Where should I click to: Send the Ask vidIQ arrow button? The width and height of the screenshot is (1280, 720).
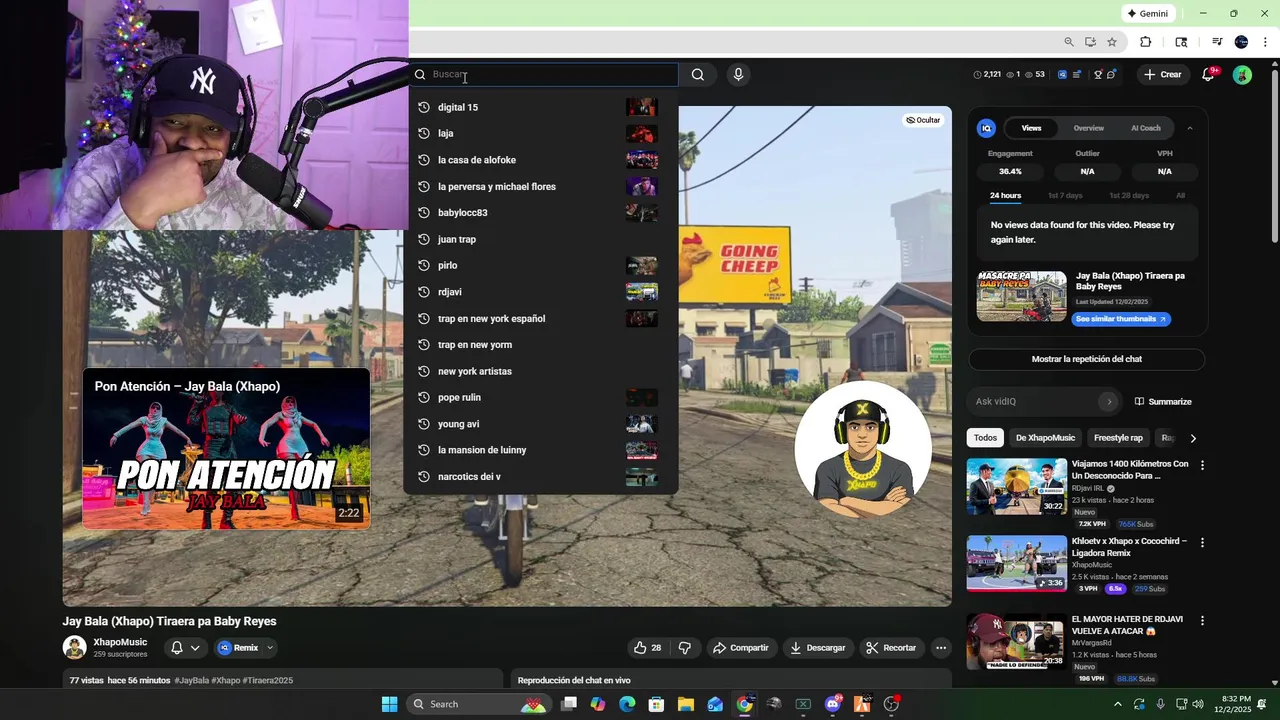[x=1108, y=401]
